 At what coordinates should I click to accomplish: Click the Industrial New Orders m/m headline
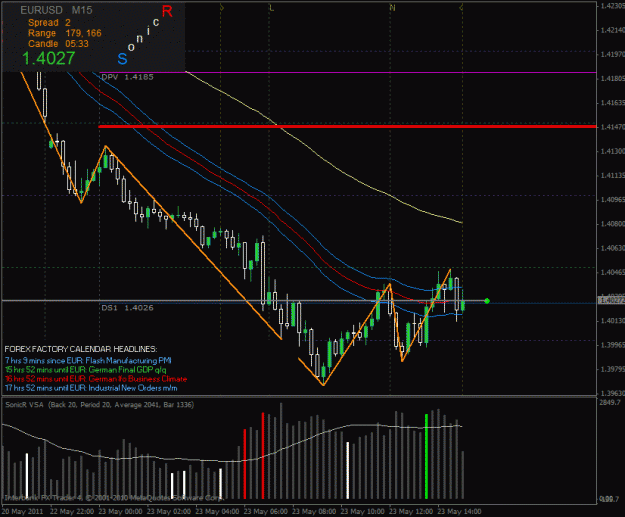(91, 388)
